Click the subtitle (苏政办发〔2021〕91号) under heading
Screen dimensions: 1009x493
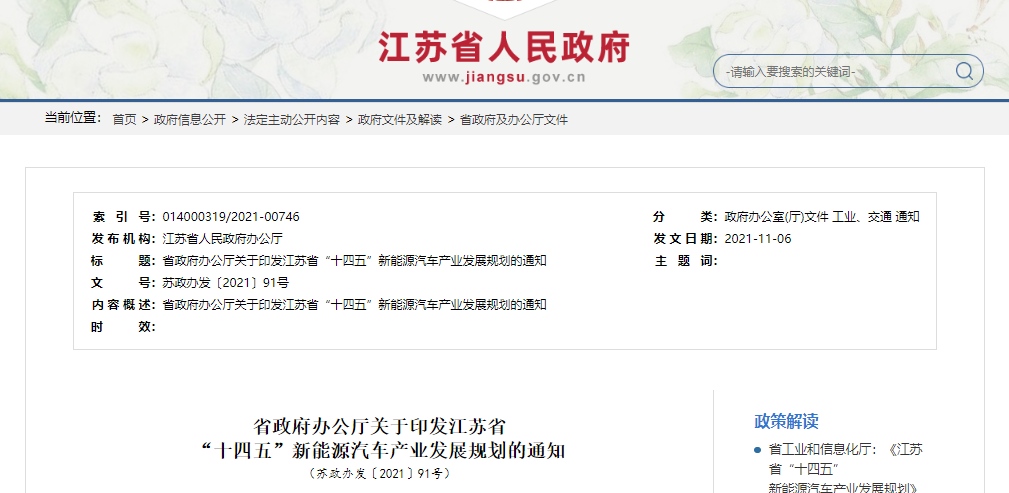pos(380,473)
